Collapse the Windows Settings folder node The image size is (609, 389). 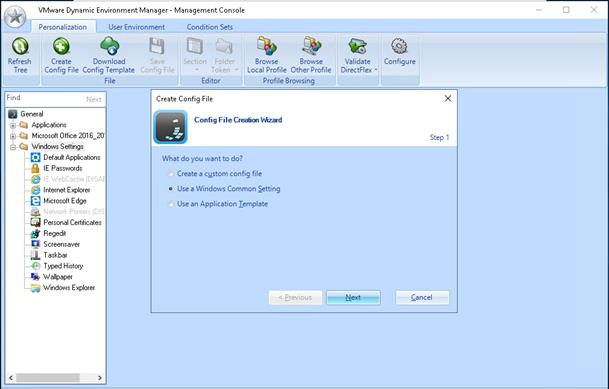[13, 147]
